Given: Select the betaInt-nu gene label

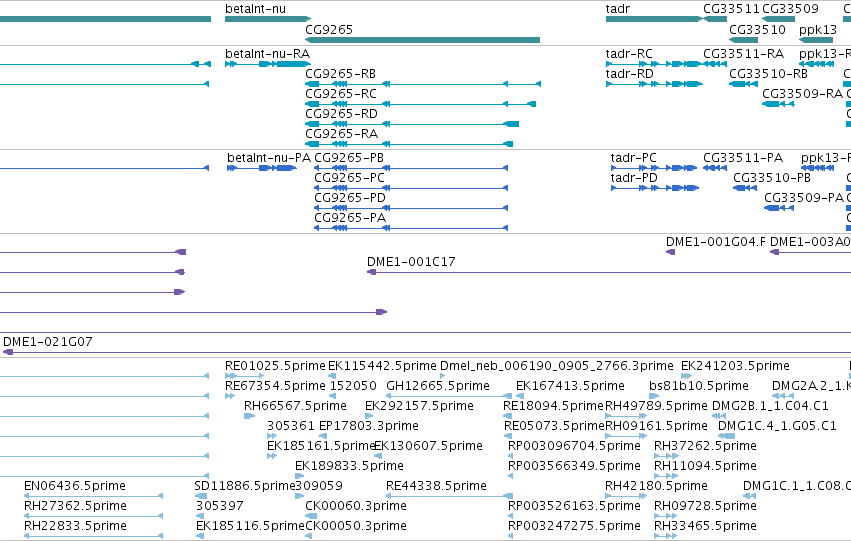Looking at the screenshot, I should (x=255, y=9).
